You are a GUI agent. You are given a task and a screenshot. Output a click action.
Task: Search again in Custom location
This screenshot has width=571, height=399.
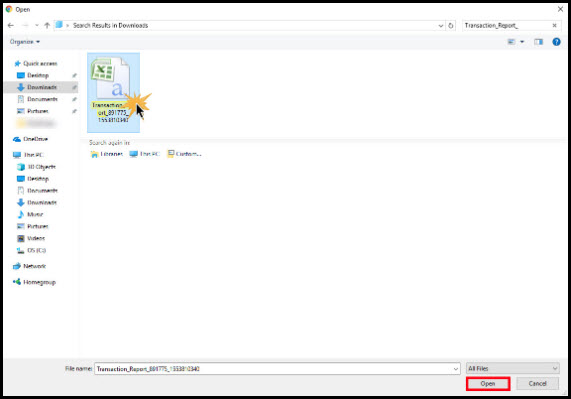pos(184,154)
